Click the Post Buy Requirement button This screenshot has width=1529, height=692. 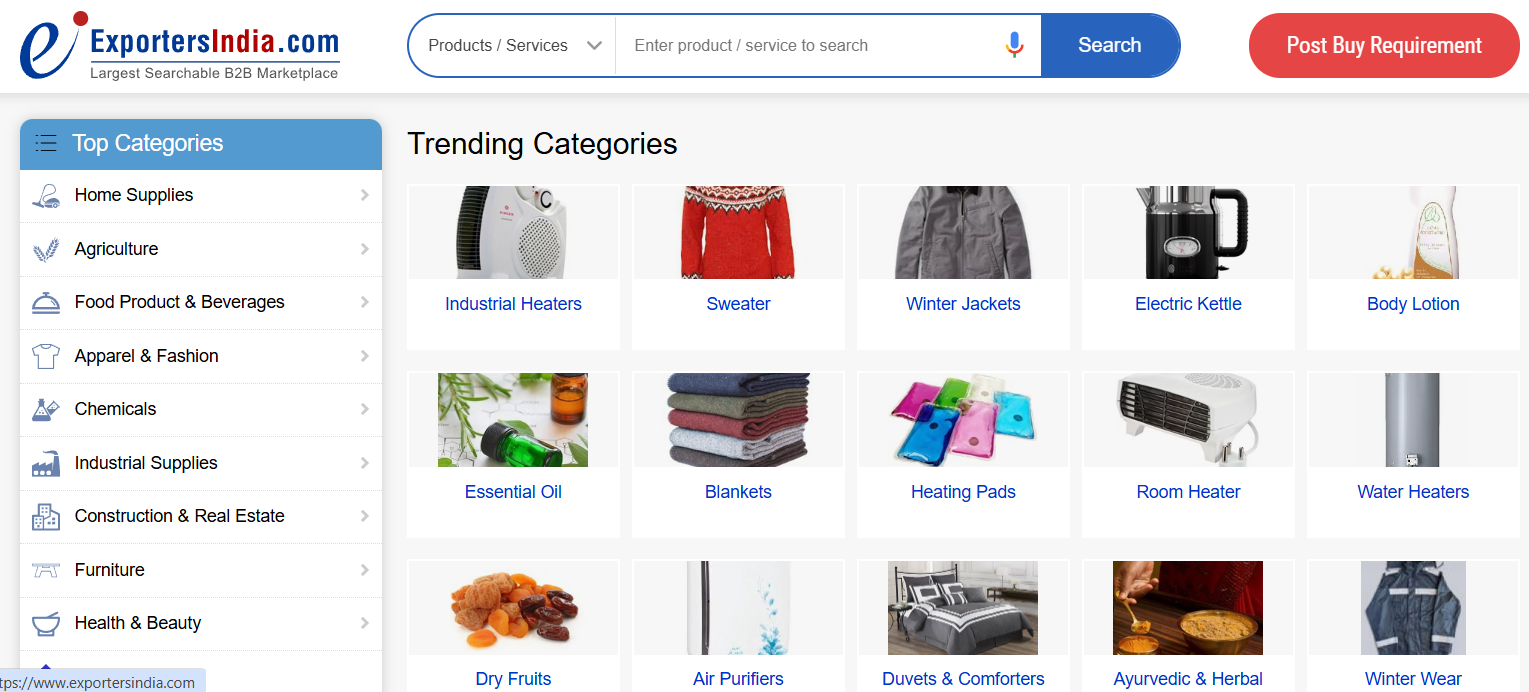[x=1384, y=46]
